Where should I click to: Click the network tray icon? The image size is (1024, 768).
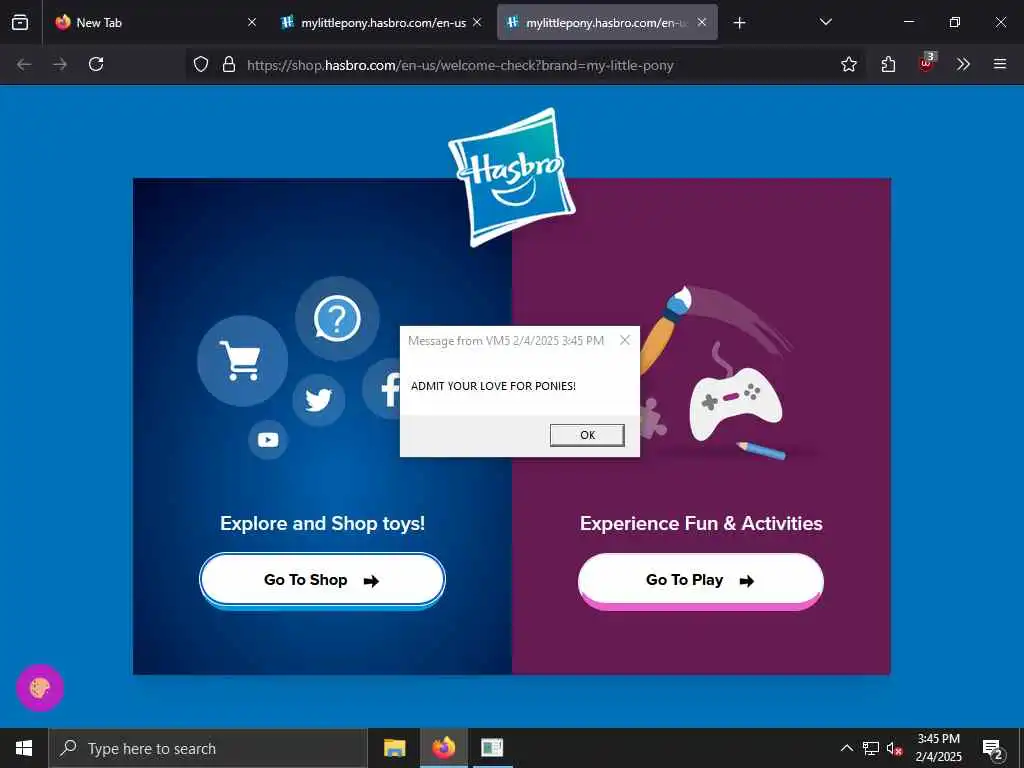(x=871, y=748)
